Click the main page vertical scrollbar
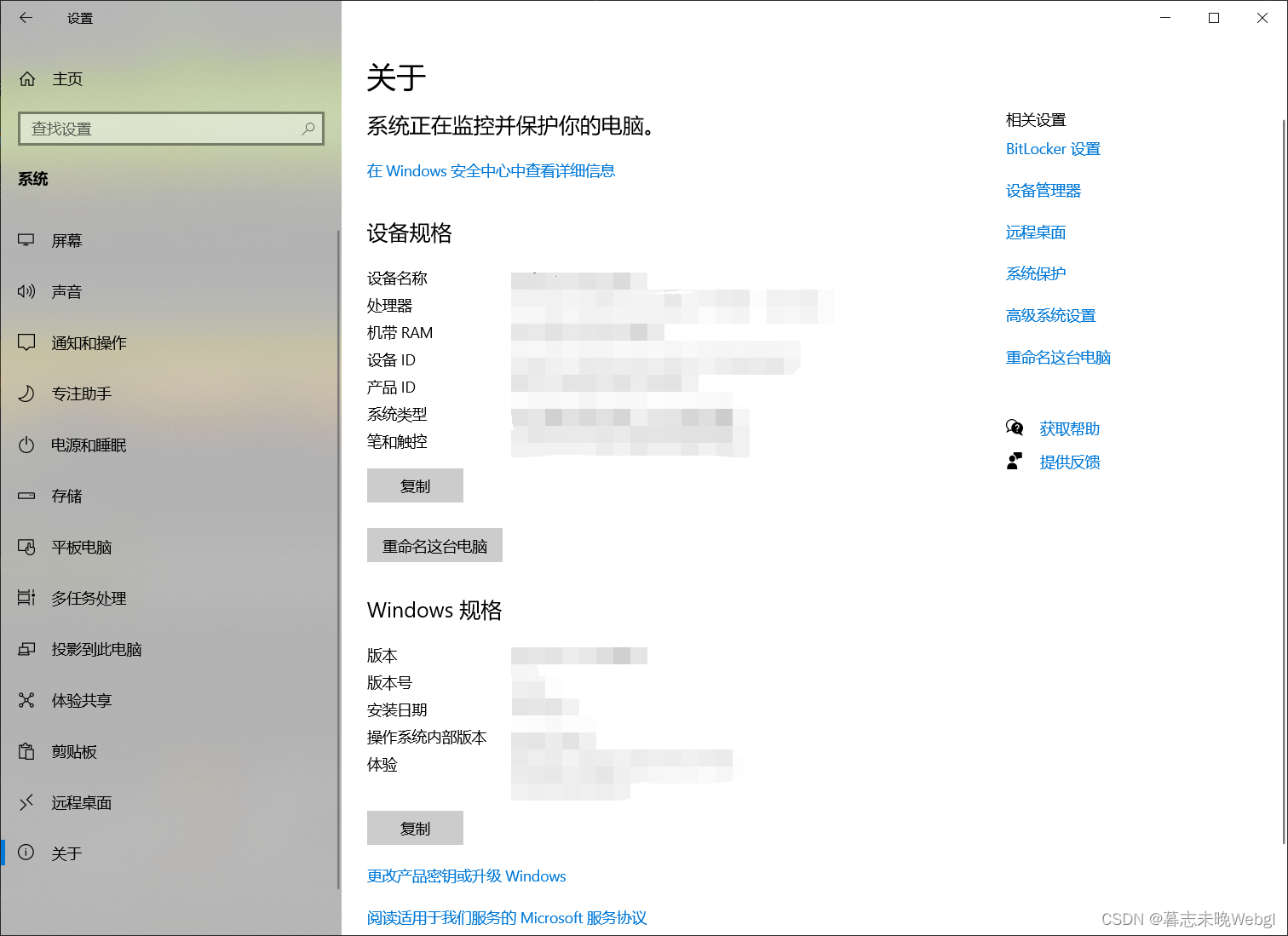Screen dimensions: 1288x936 point(1284,481)
